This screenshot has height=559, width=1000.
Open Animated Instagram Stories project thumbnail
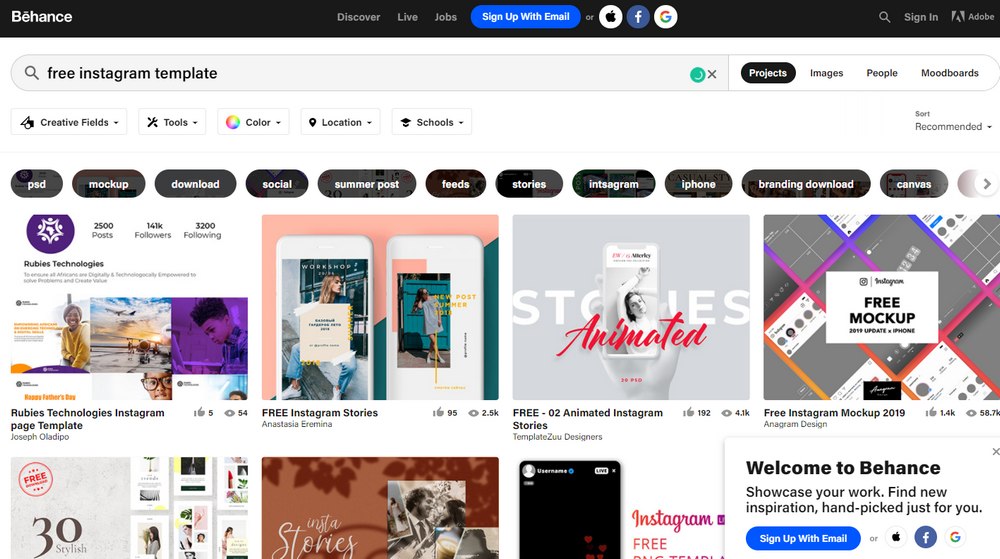click(x=631, y=307)
